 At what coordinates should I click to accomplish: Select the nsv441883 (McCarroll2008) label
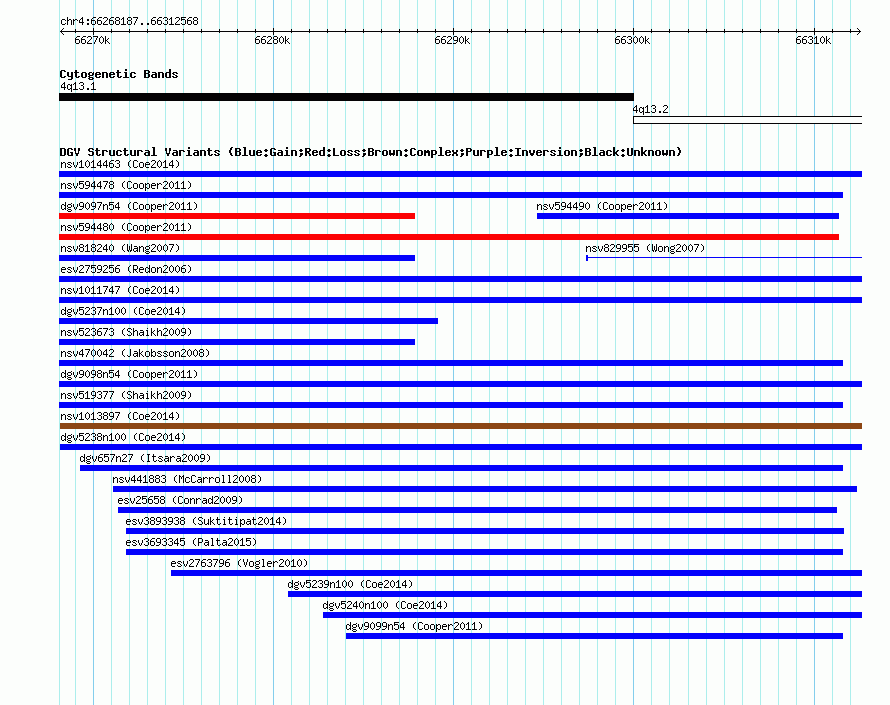pyautogui.click(x=187, y=479)
